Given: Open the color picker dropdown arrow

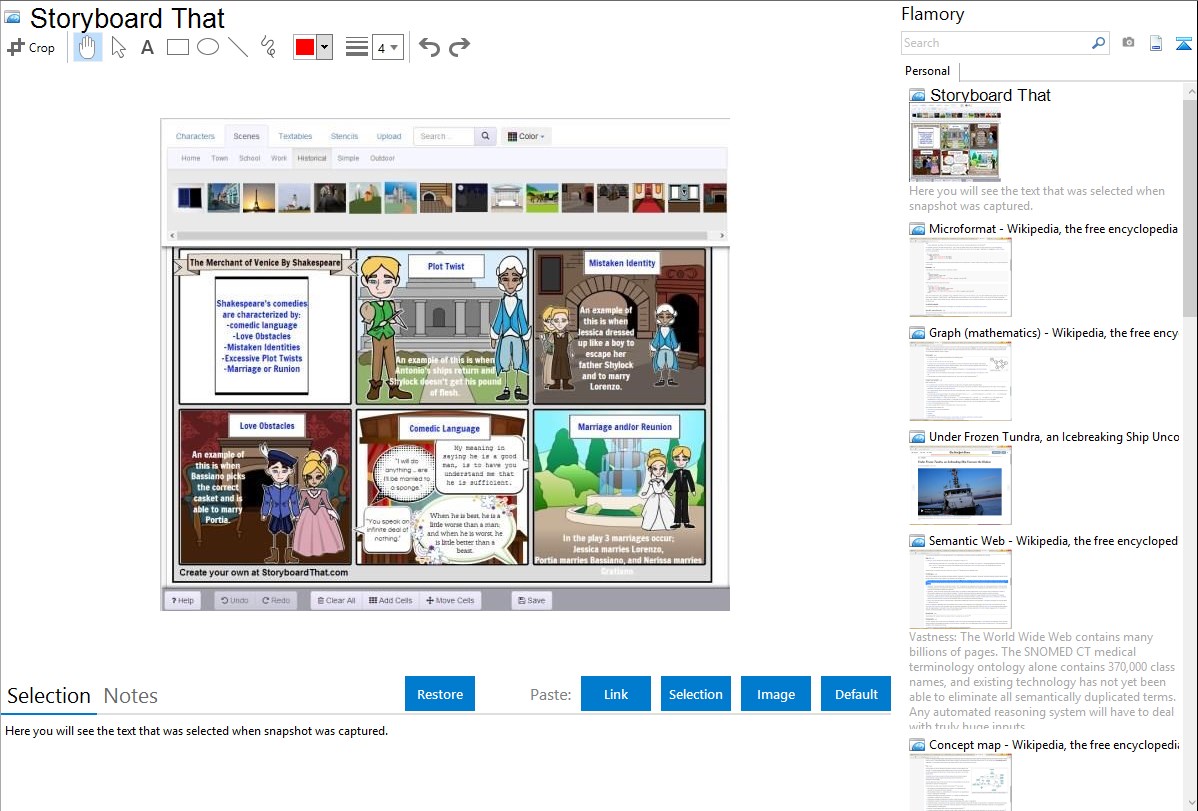Looking at the screenshot, I should pyautogui.click(x=324, y=47).
